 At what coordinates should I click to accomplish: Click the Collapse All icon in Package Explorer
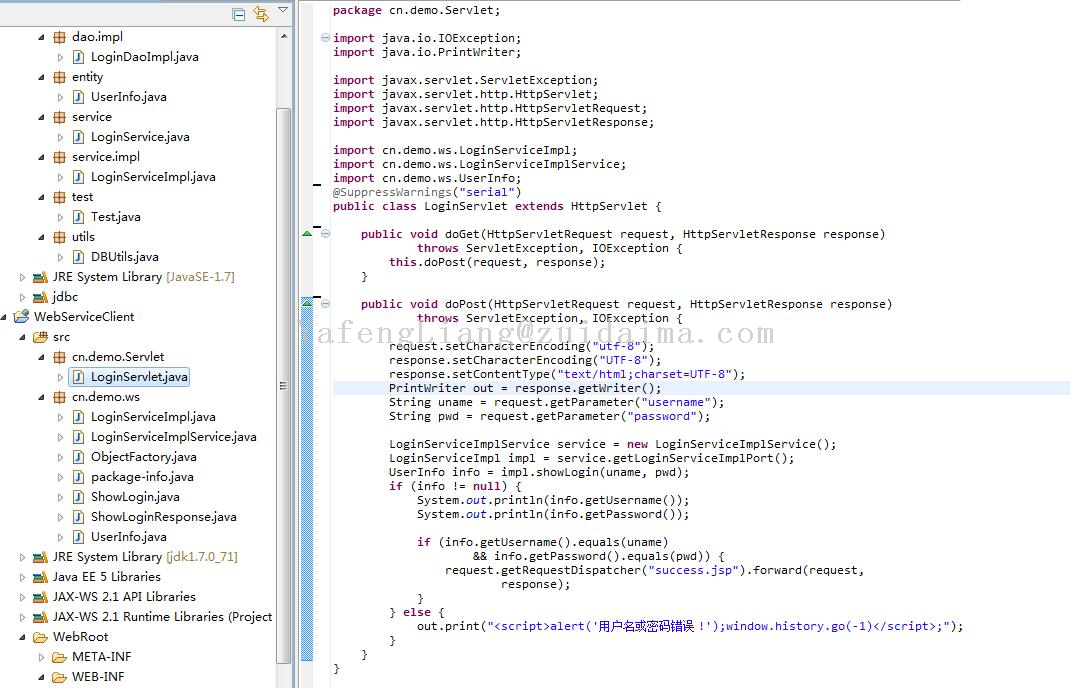[239, 14]
